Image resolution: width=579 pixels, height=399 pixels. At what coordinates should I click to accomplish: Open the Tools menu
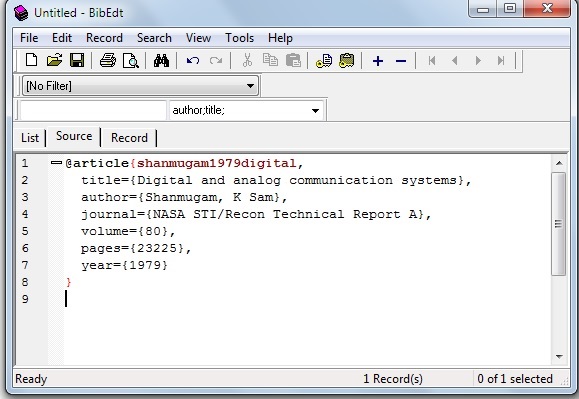(239, 38)
